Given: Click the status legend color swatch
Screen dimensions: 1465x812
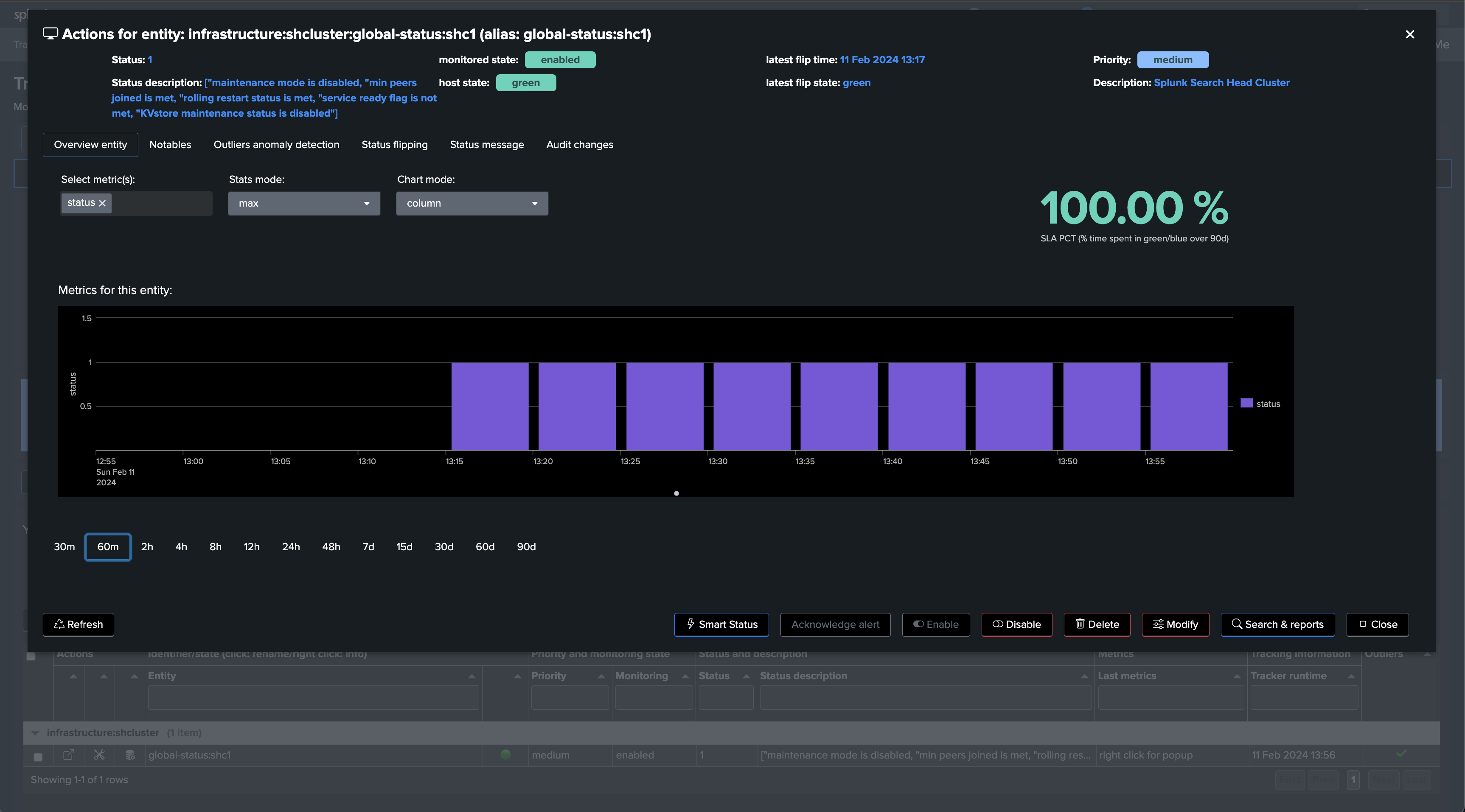Looking at the screenshot, I should click(x=1246, y=403).
